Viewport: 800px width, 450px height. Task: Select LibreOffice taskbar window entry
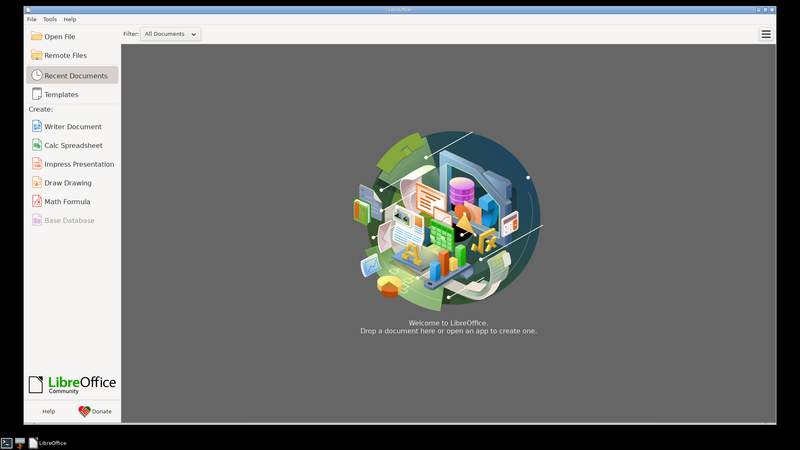click(48, 443)
